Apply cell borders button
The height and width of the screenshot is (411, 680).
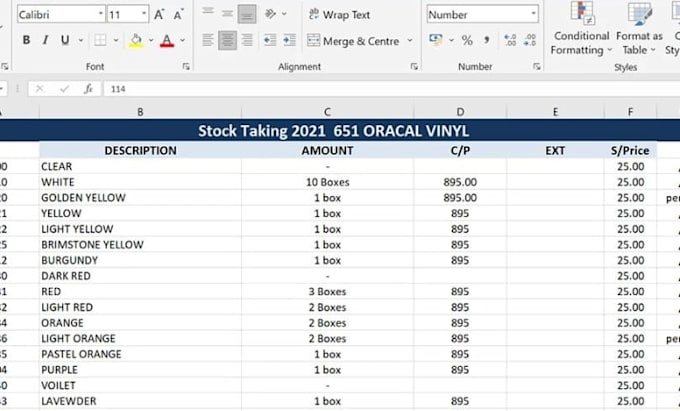(x=100, y=40)
